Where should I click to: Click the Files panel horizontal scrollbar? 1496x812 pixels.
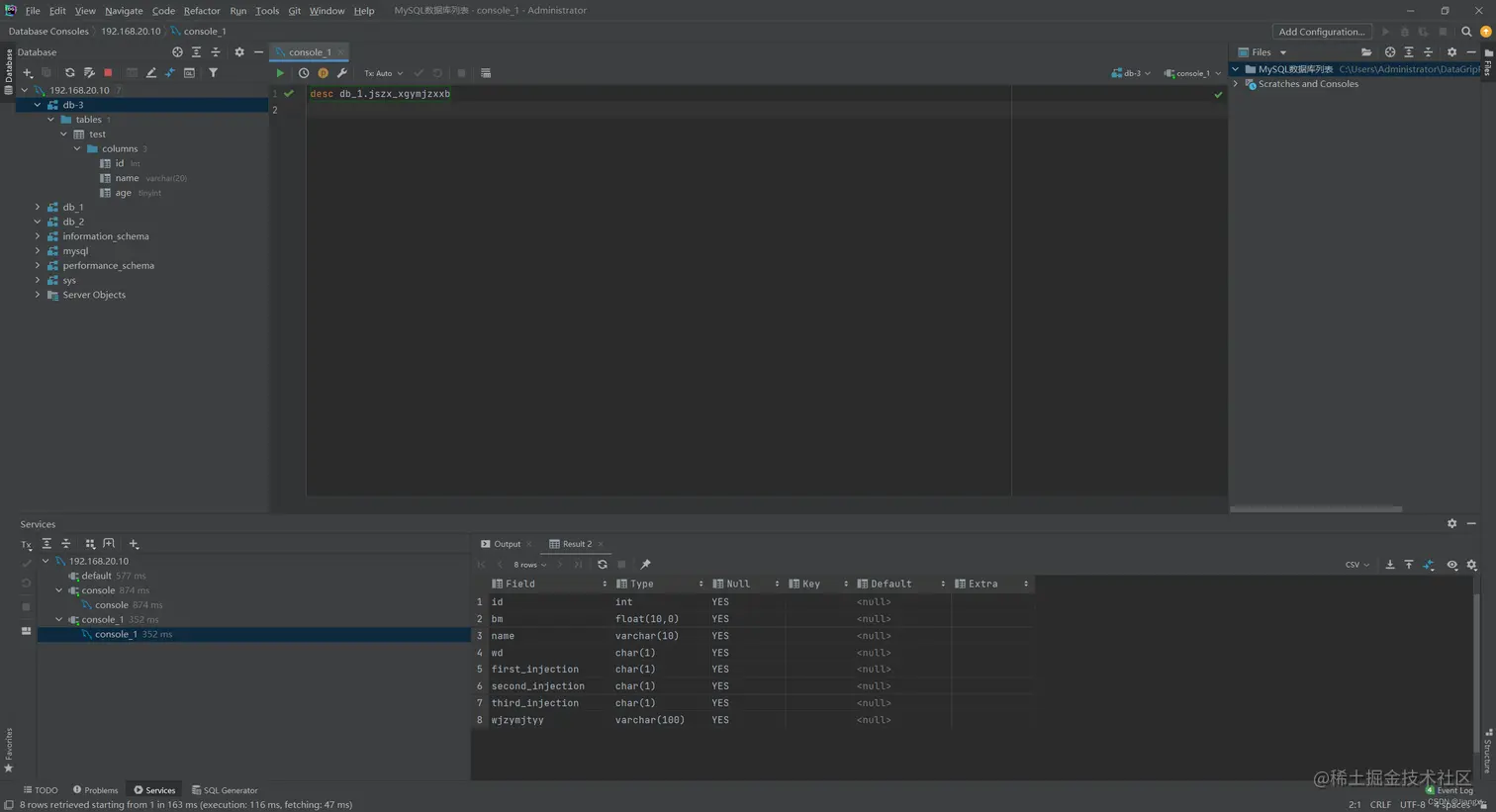tap(1316, 509)
